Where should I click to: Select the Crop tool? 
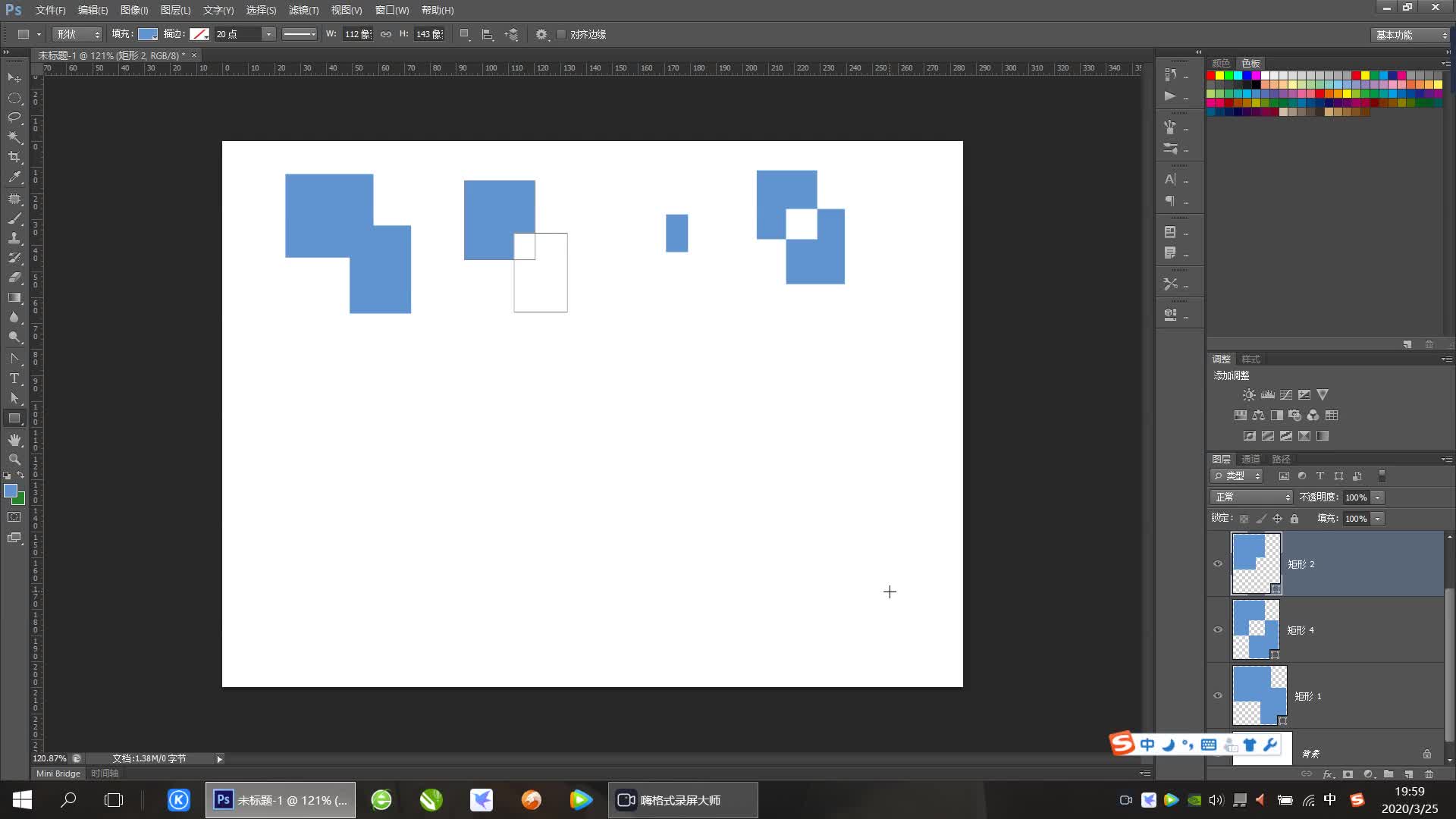coord(14,157)
